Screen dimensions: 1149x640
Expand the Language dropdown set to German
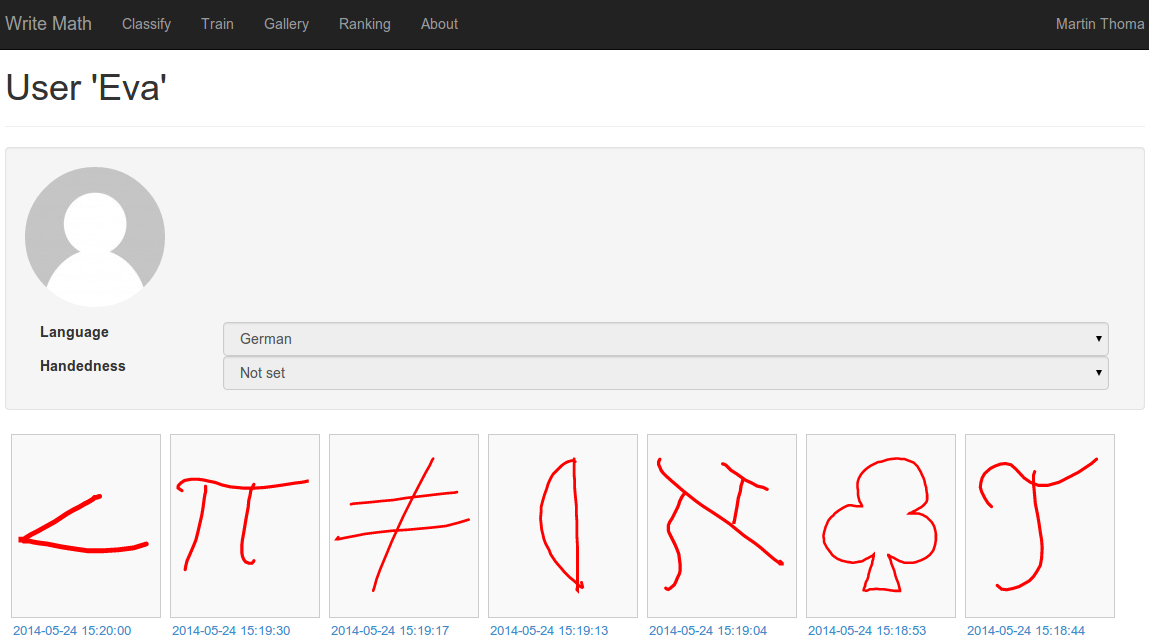point(665,339)
